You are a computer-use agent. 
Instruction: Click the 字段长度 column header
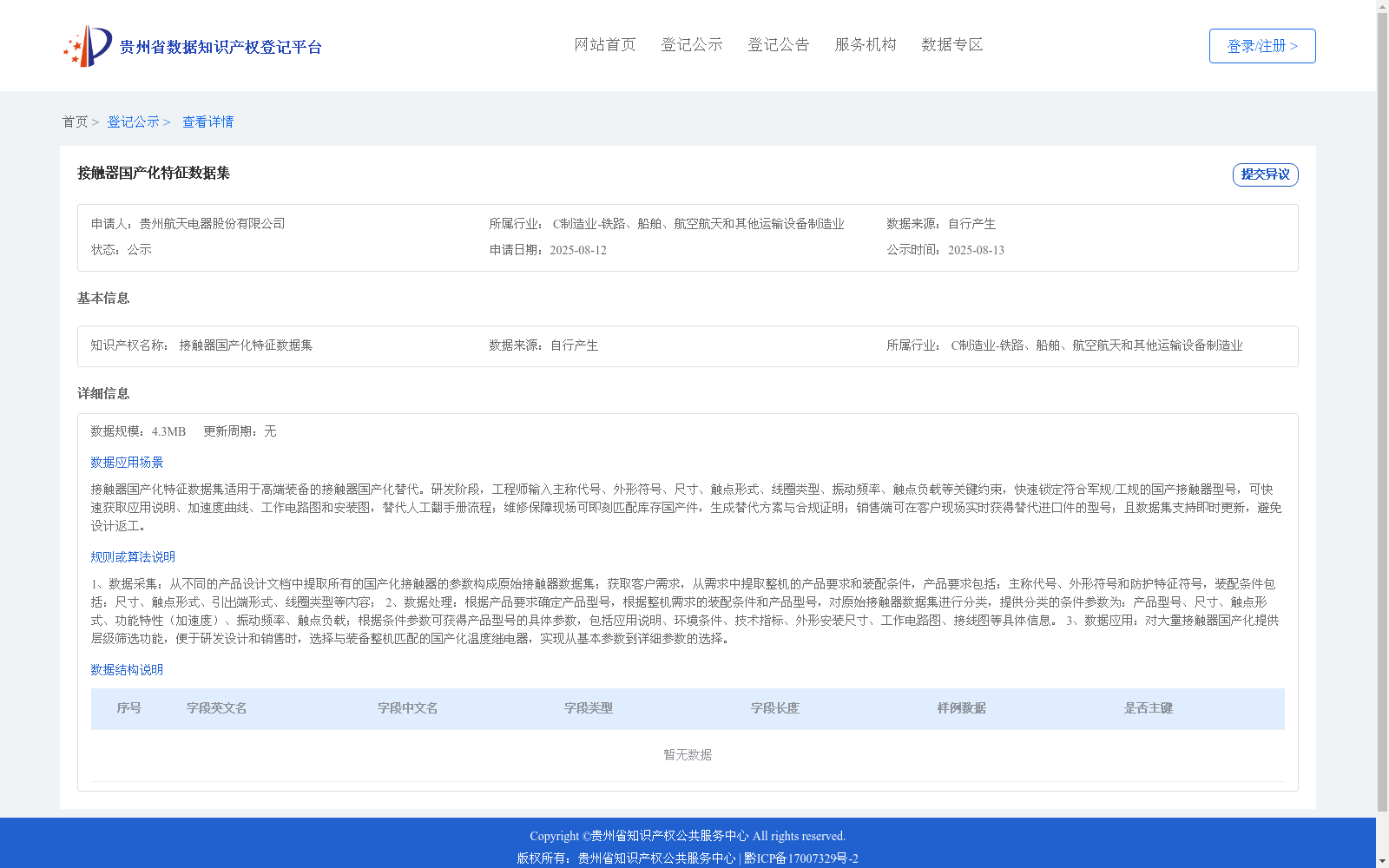point(775,708)
